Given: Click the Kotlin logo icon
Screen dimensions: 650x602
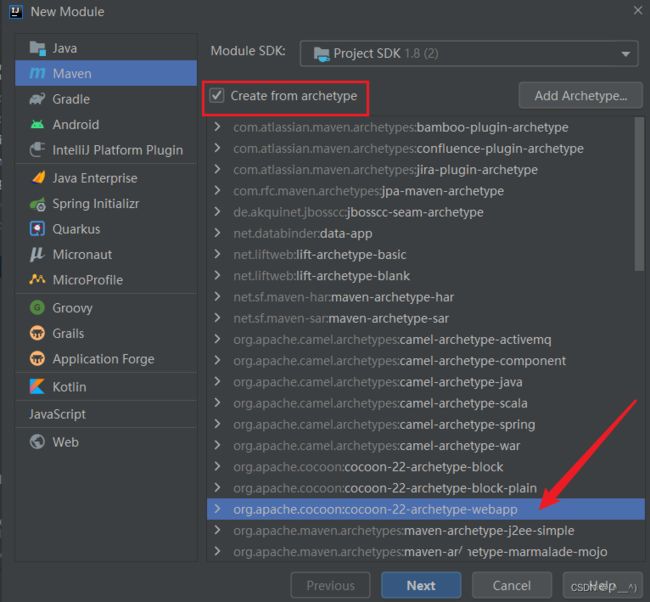Looking at the screenshot, I should coord(37,386).
